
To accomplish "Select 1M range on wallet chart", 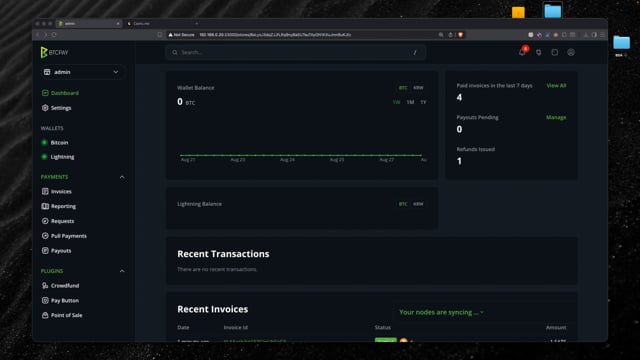I will tap(410, 102).
